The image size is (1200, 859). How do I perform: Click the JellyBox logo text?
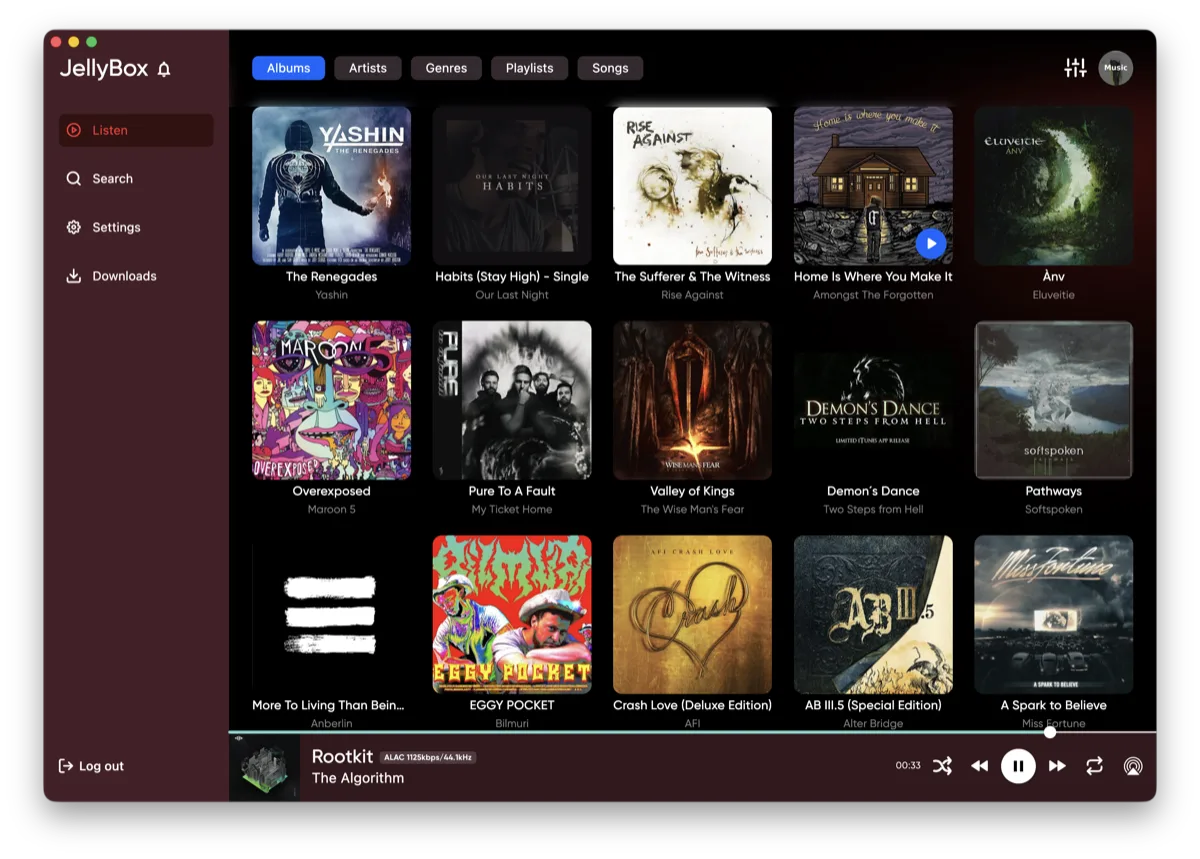pyautogui.click(x=103, y=69)
